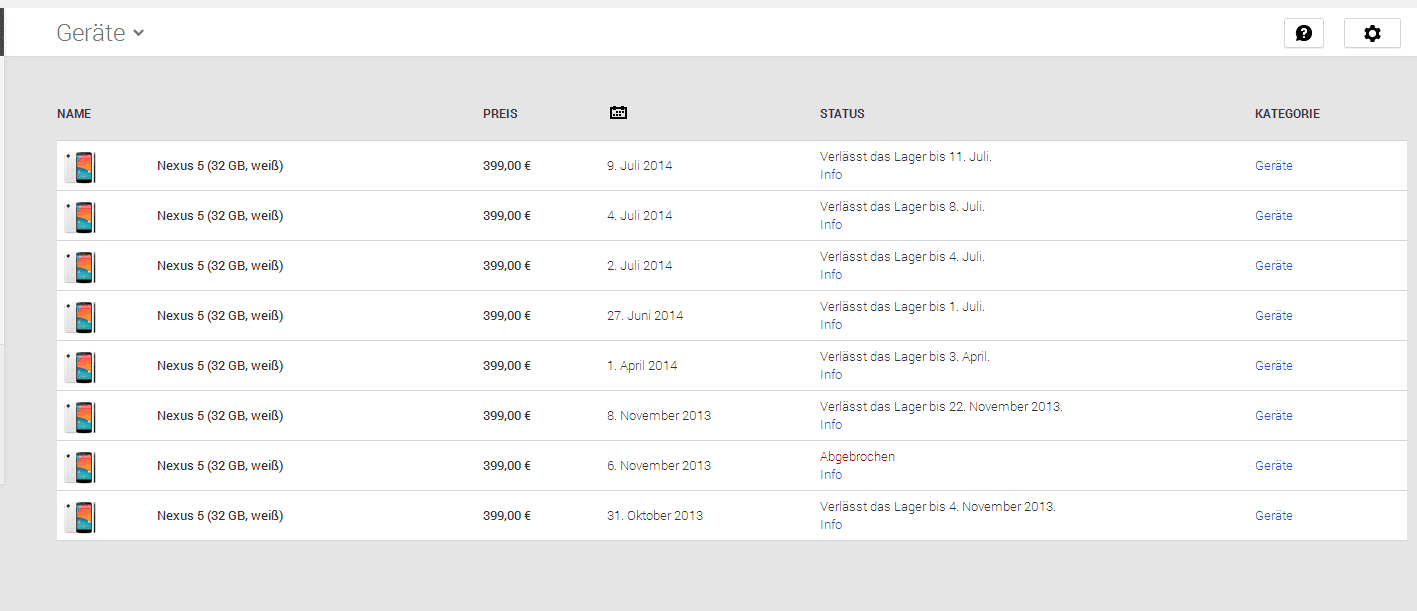The height and width of the screenshot is (611, 1417).
Task: Select Nexus 5 name in the 31. Oktober 2013 row
Action: 220,516
